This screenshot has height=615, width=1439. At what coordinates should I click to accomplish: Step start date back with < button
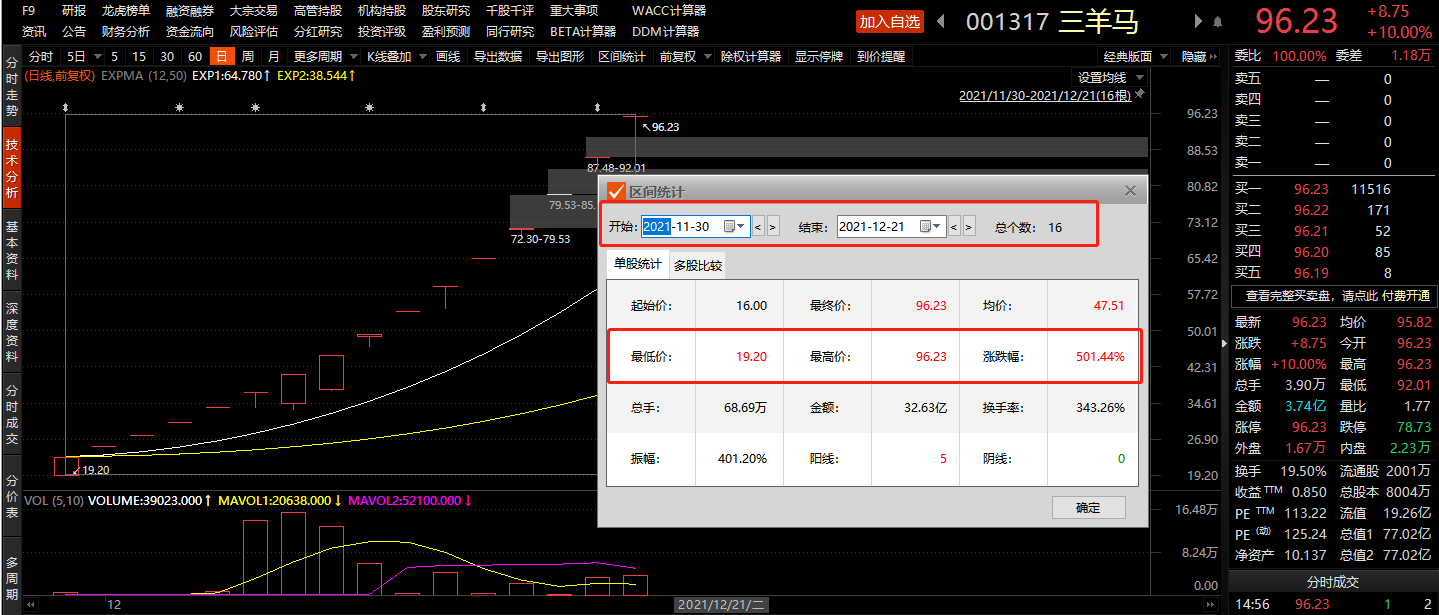tap(758, 227)
